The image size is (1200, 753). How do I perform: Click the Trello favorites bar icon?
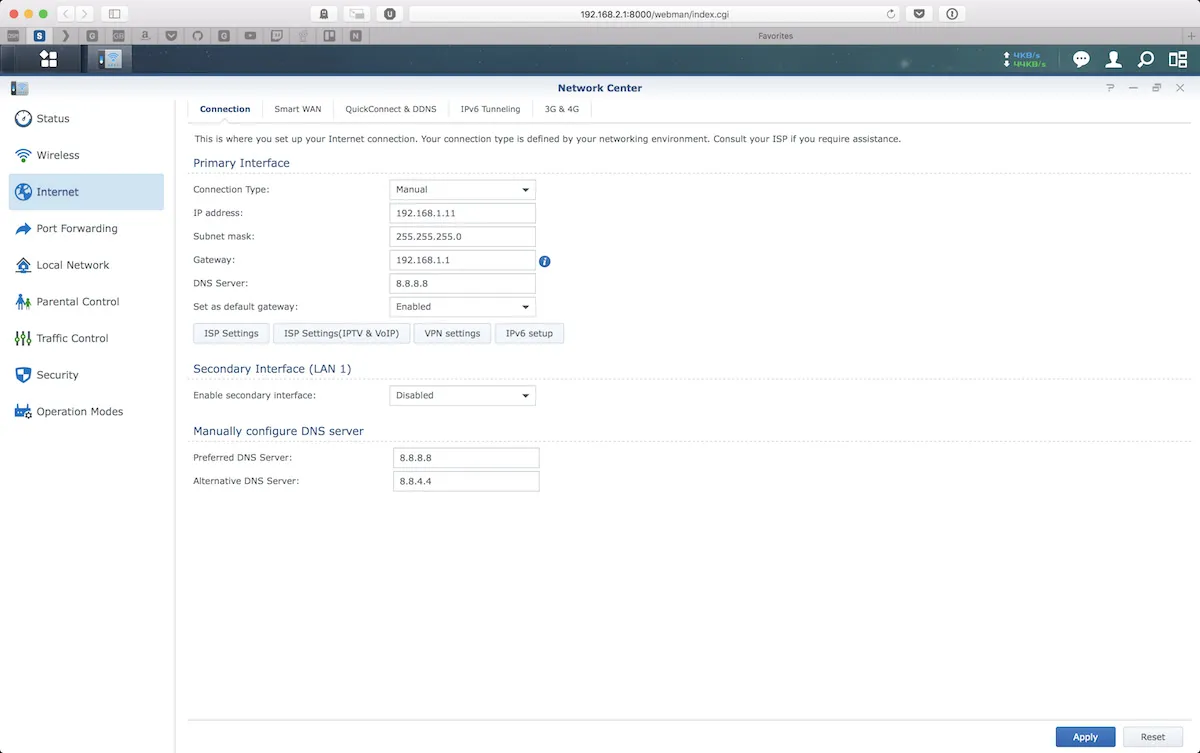click(329, 35)
